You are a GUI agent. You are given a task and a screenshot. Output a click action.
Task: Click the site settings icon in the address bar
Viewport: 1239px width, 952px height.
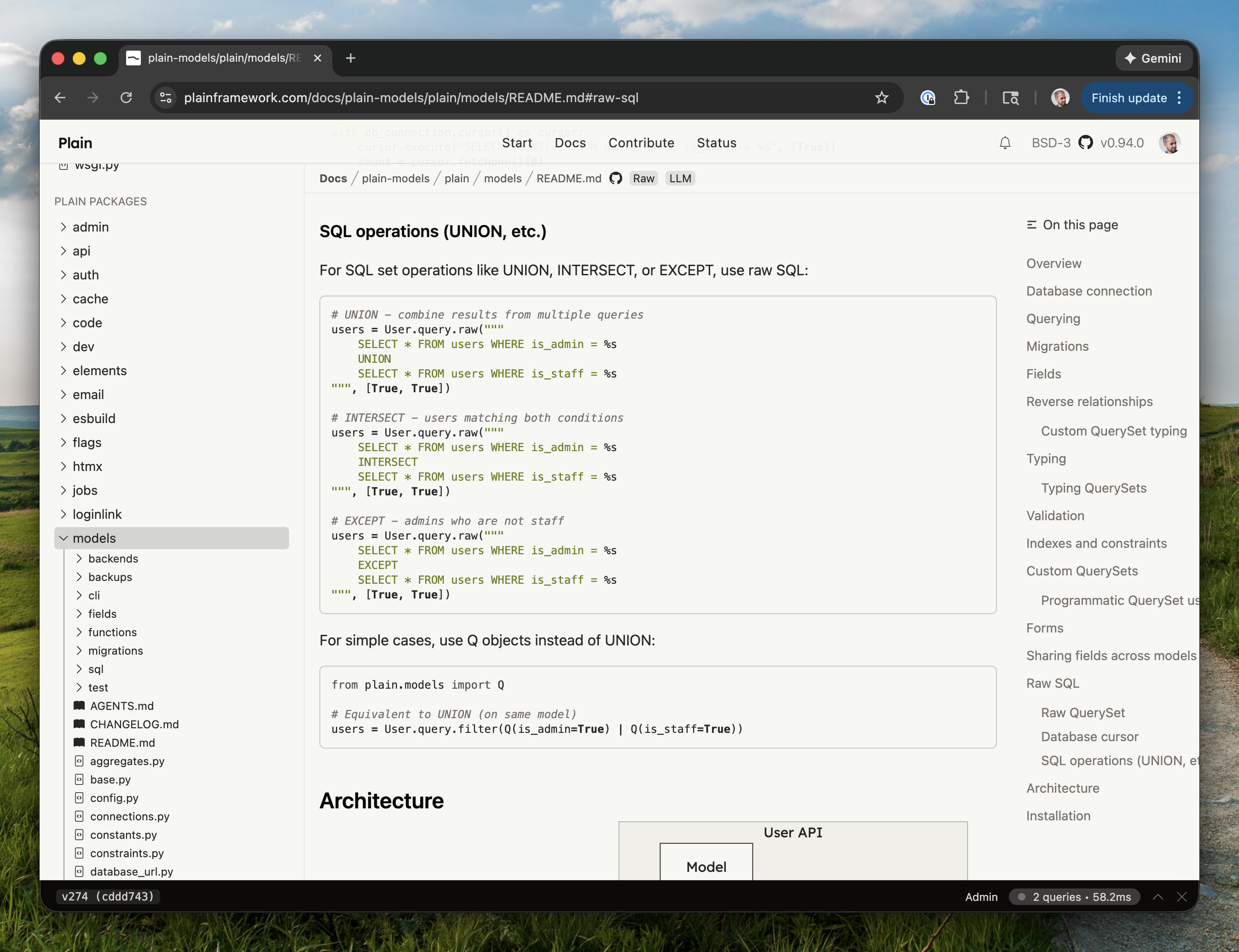[x=165, y=98]
